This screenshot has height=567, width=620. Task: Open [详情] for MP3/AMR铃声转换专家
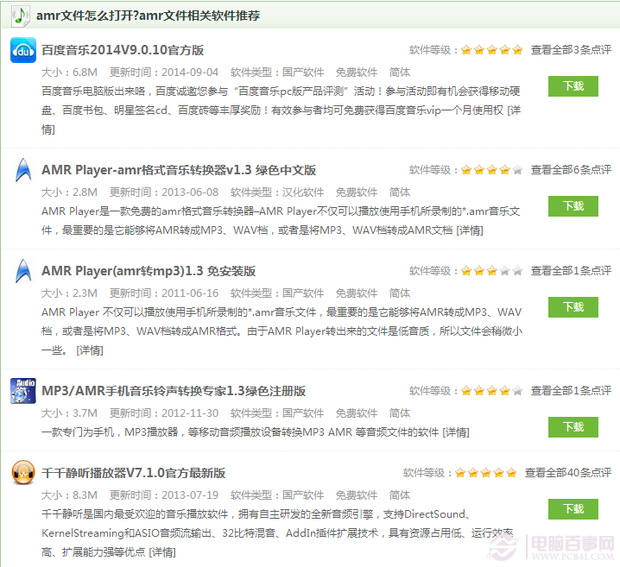456,432
